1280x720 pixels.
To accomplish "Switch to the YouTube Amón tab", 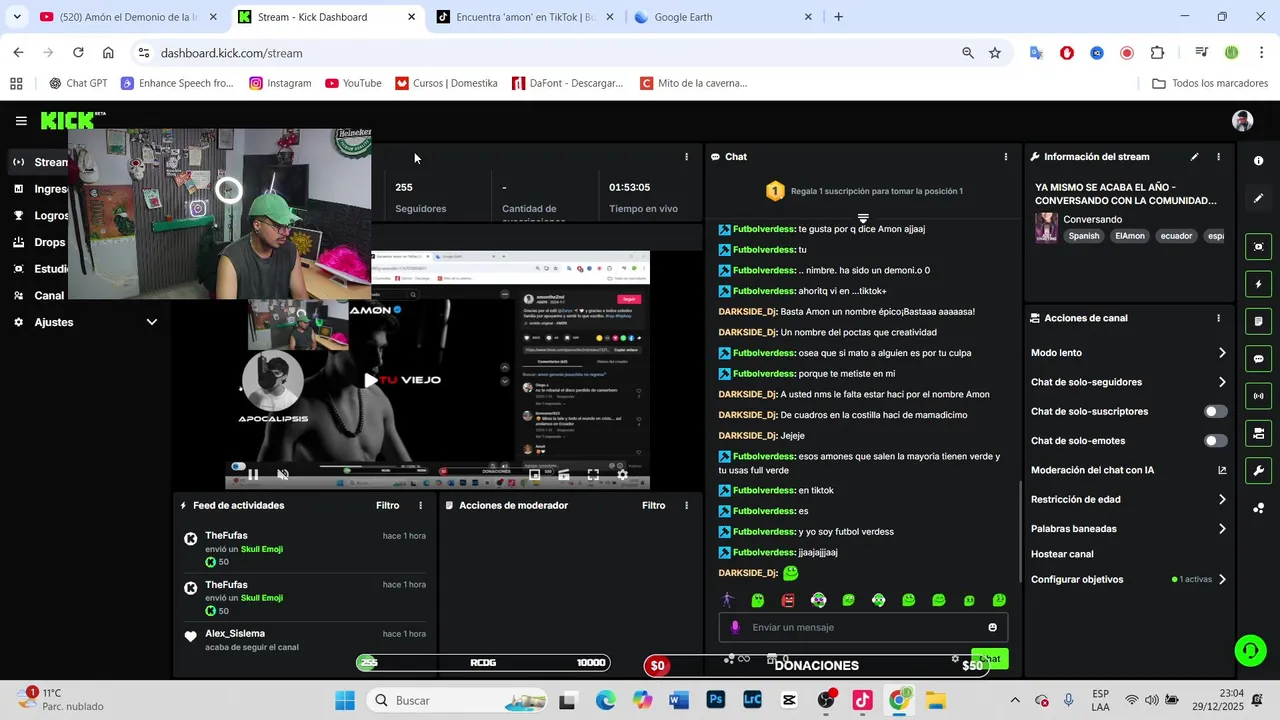I will pos(129,17).
